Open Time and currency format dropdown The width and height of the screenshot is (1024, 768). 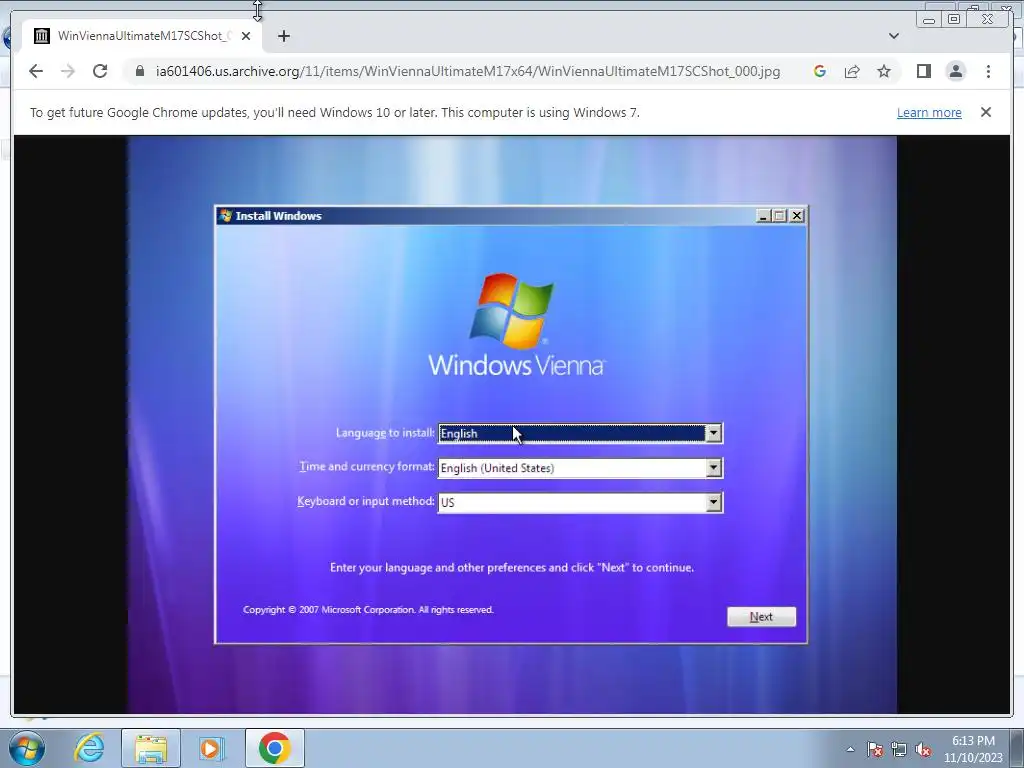714,468
